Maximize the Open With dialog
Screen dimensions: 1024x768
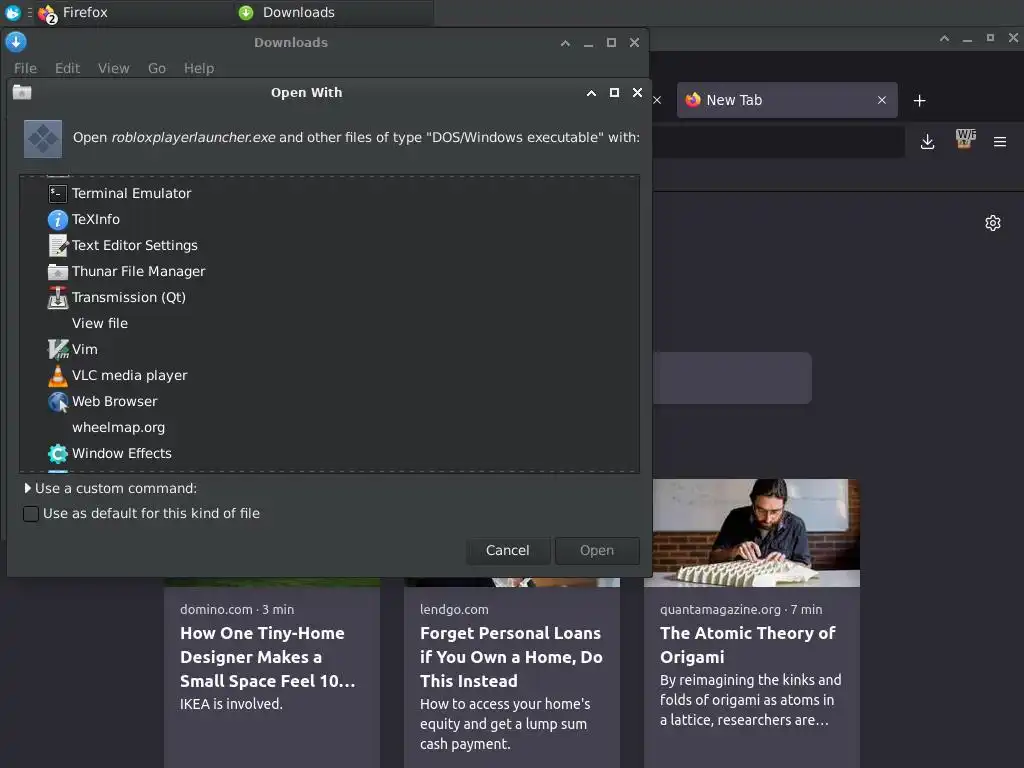(x=614, y=93)
